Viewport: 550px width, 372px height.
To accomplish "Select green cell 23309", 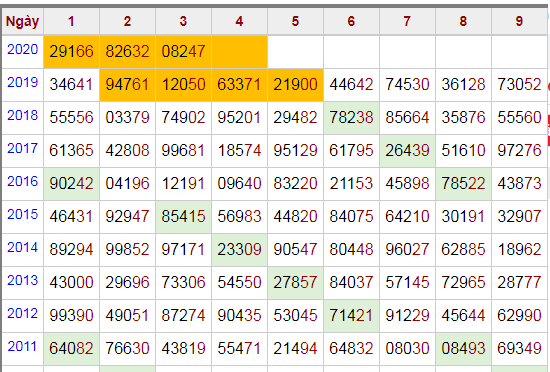I will [239, 250].
